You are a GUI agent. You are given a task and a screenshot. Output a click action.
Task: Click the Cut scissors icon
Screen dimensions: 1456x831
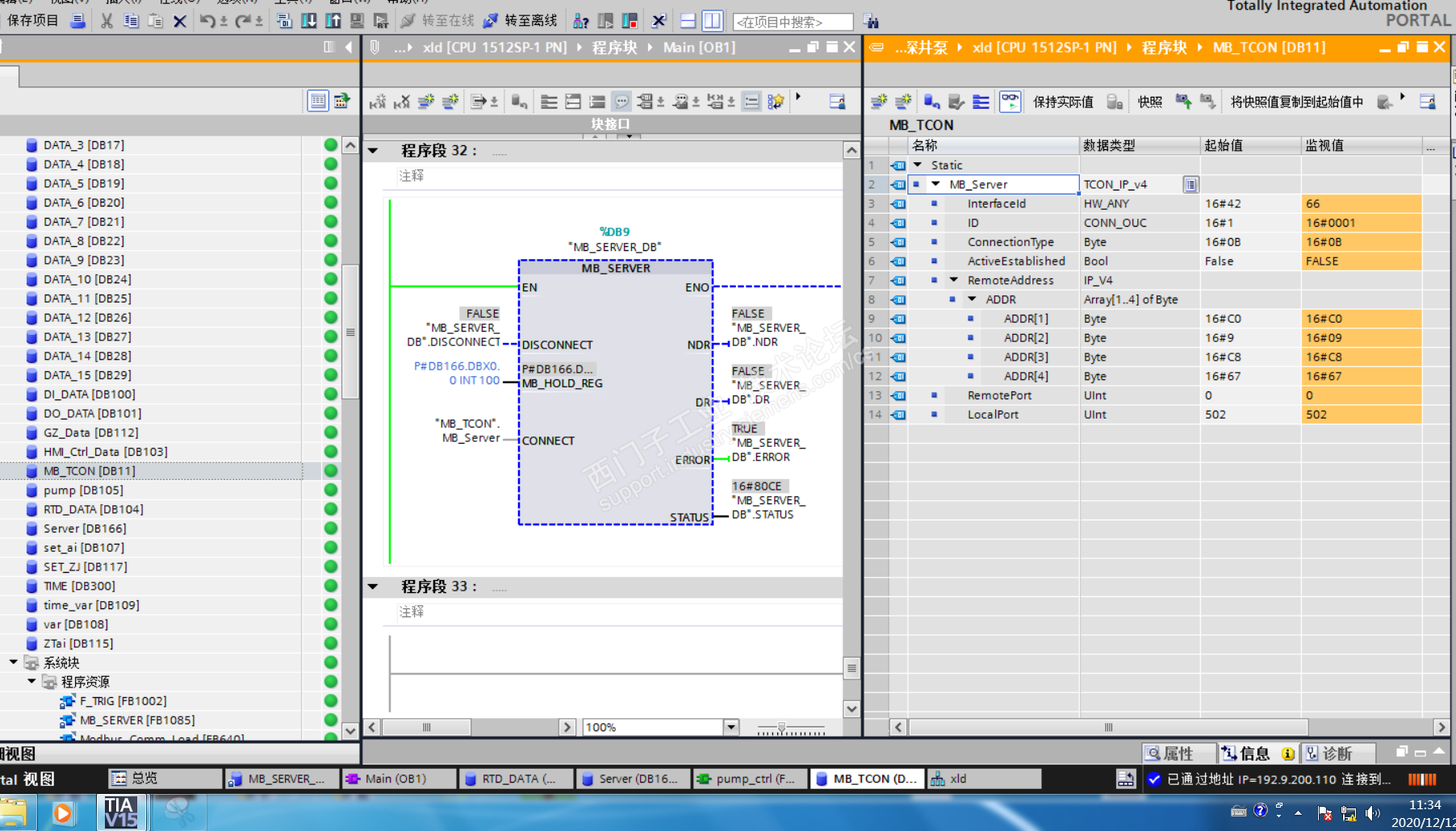(x=107, y=21)
